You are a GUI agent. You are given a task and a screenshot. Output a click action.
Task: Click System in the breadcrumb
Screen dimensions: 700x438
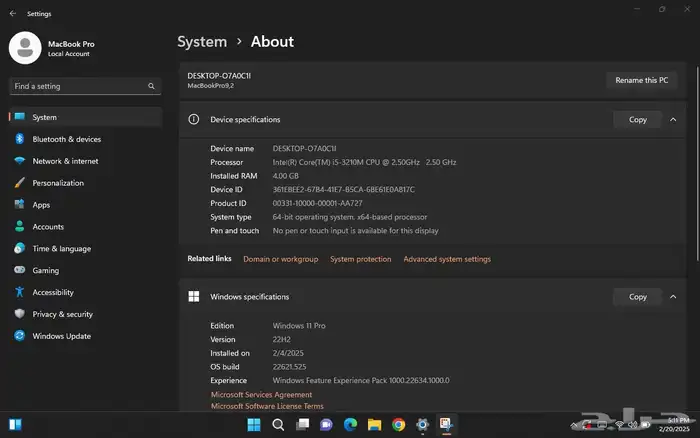point(202,42)
